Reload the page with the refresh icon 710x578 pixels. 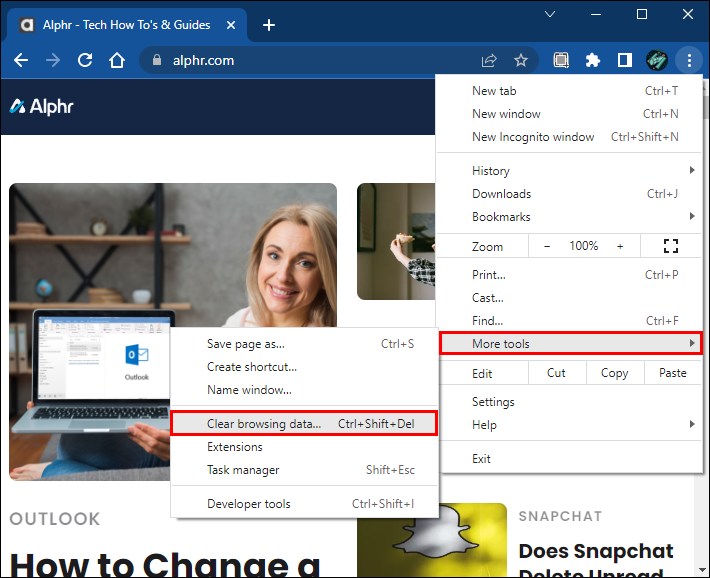[85, 60]
